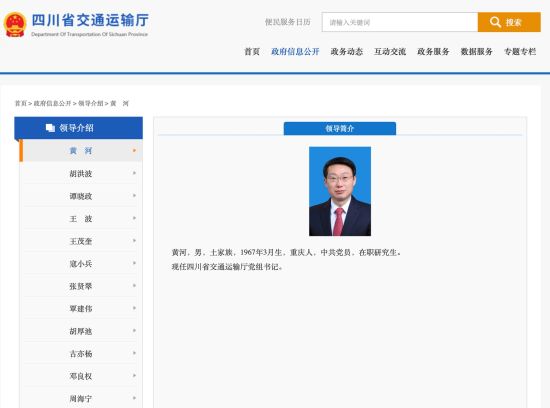Viewport: 550px width, 408px height.
Task: Open the 政府信息公开 menu item
Action: [x=295, y=52]
